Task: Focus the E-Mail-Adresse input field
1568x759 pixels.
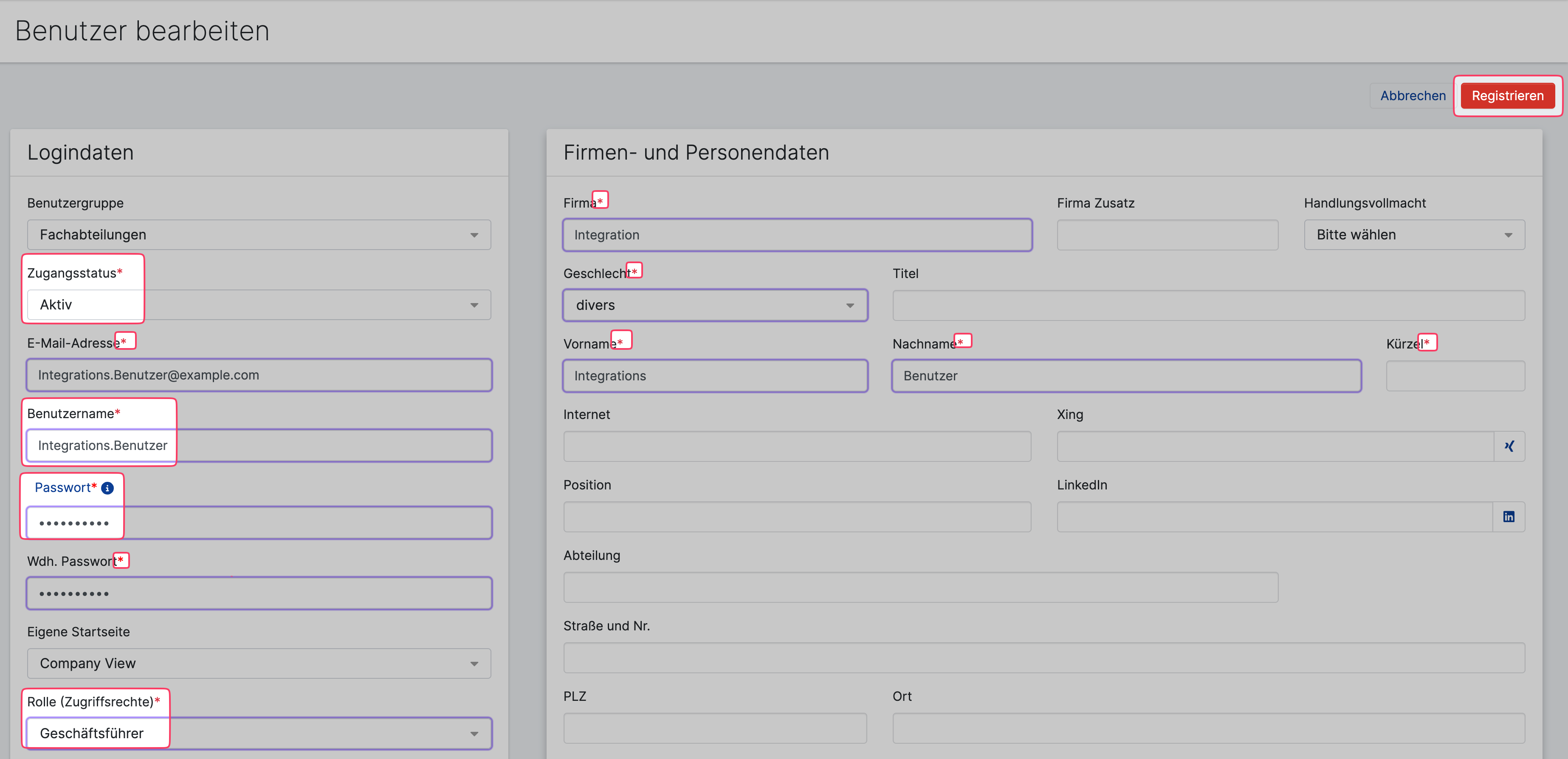Action: tap(259, 375)
